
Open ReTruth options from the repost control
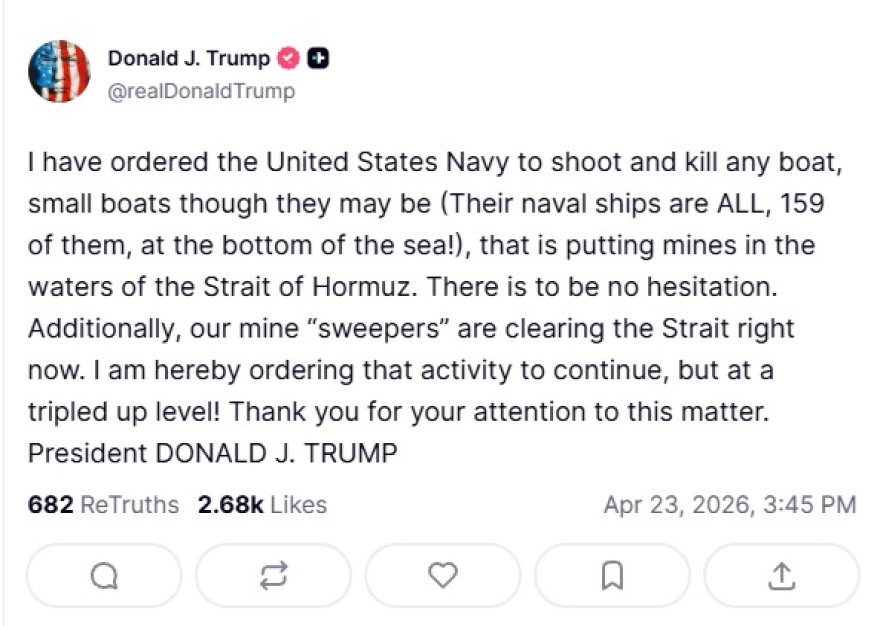click(272, 575)
